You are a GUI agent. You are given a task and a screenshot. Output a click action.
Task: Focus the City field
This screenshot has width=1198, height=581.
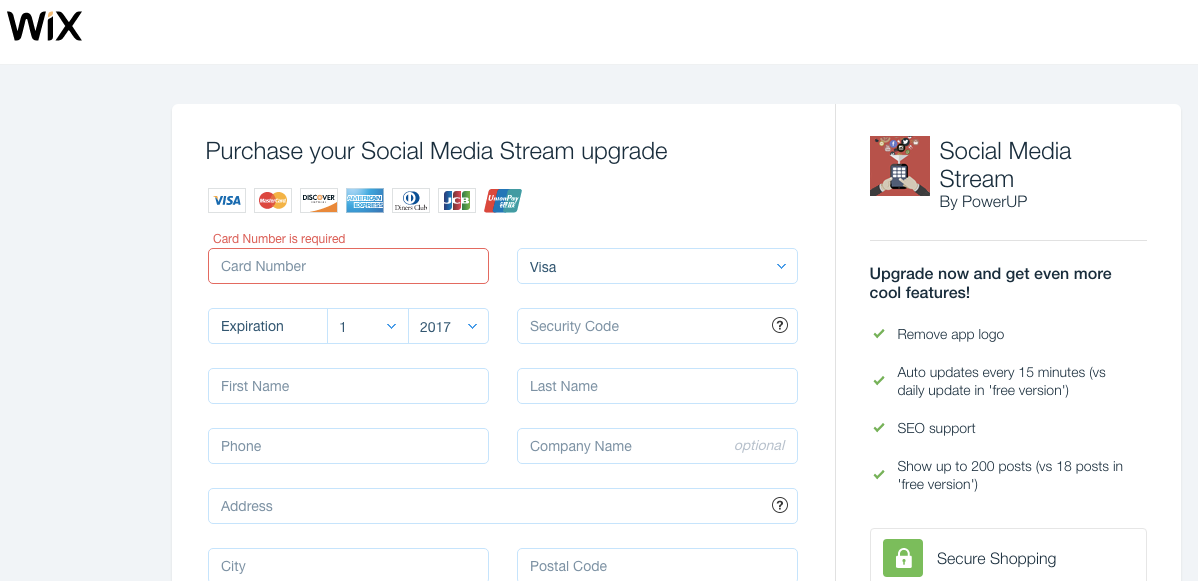tap(348, 565)
